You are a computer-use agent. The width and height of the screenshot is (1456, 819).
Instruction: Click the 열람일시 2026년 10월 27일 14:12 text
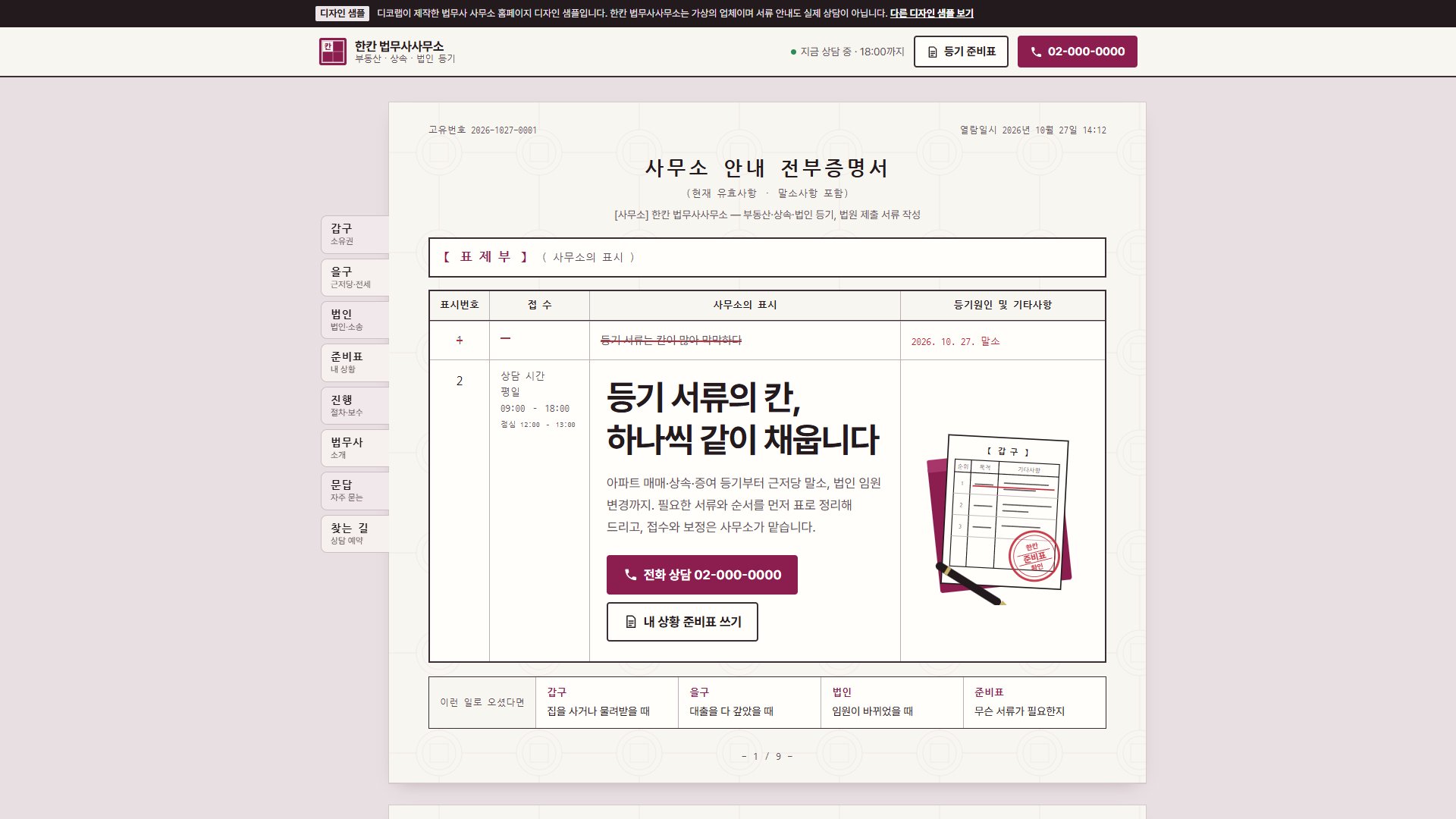1033,130
